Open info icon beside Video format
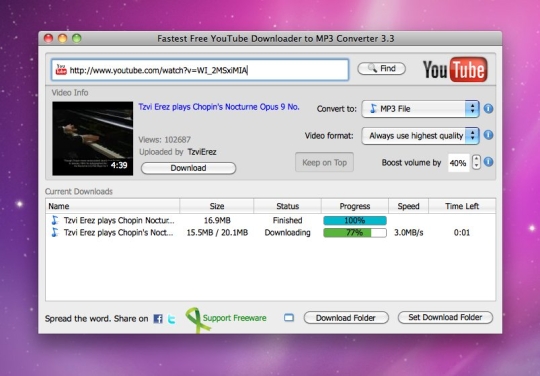Viewport: 540px width, 376px height. click(x=488, y=135)
